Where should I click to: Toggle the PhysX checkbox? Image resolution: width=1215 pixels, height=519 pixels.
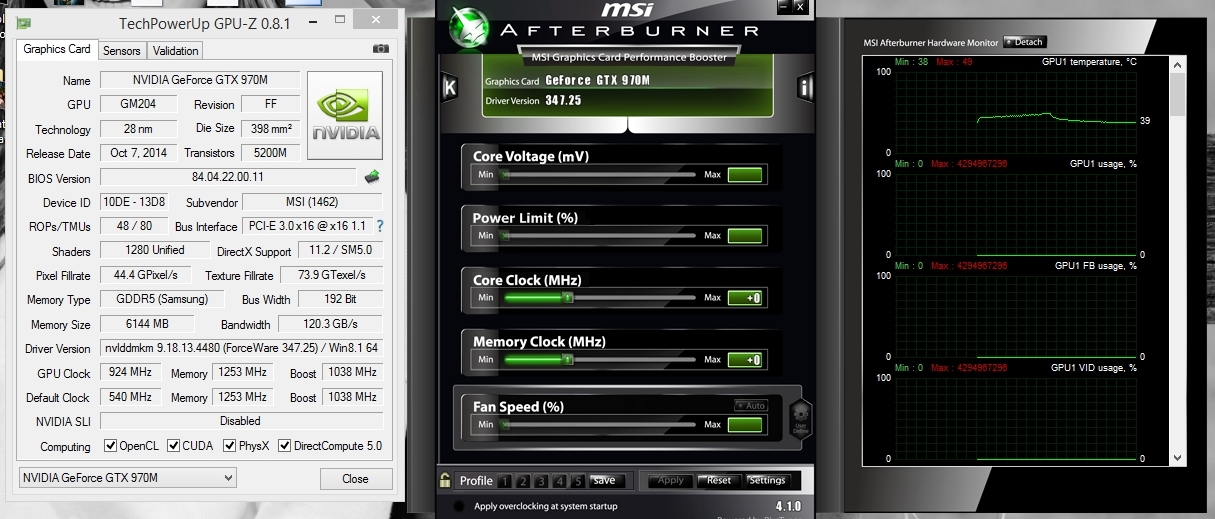click(230, 446)
